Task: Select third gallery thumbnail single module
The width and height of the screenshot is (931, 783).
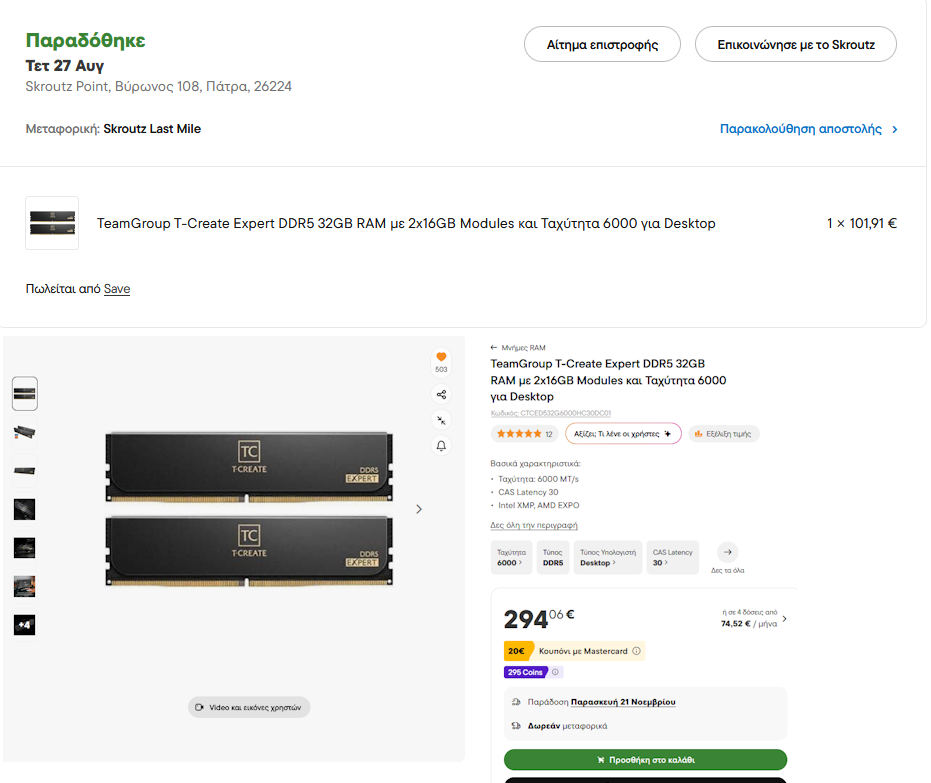Action: click(24, 471)
